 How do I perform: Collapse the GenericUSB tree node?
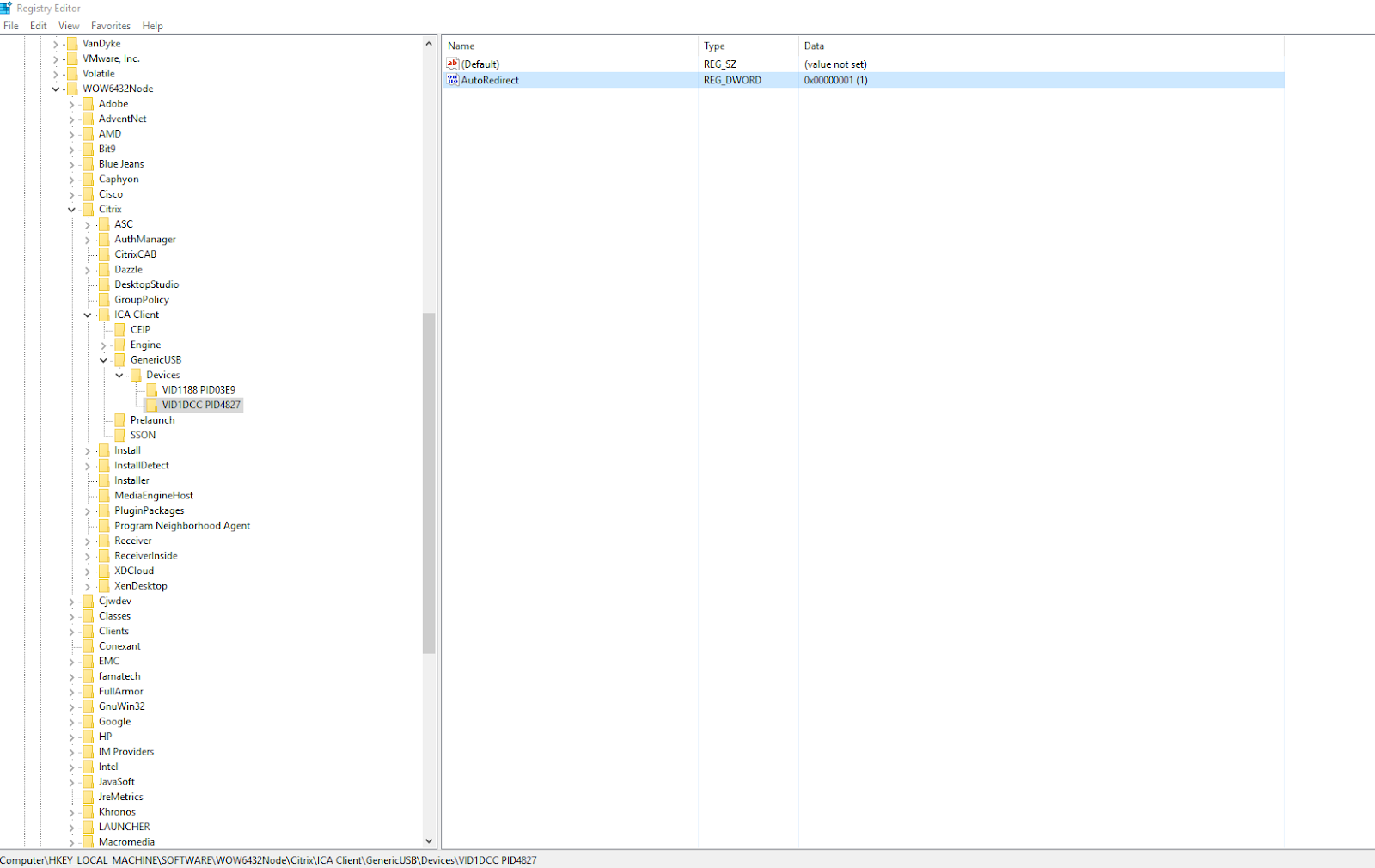click(x=103, y=360)
